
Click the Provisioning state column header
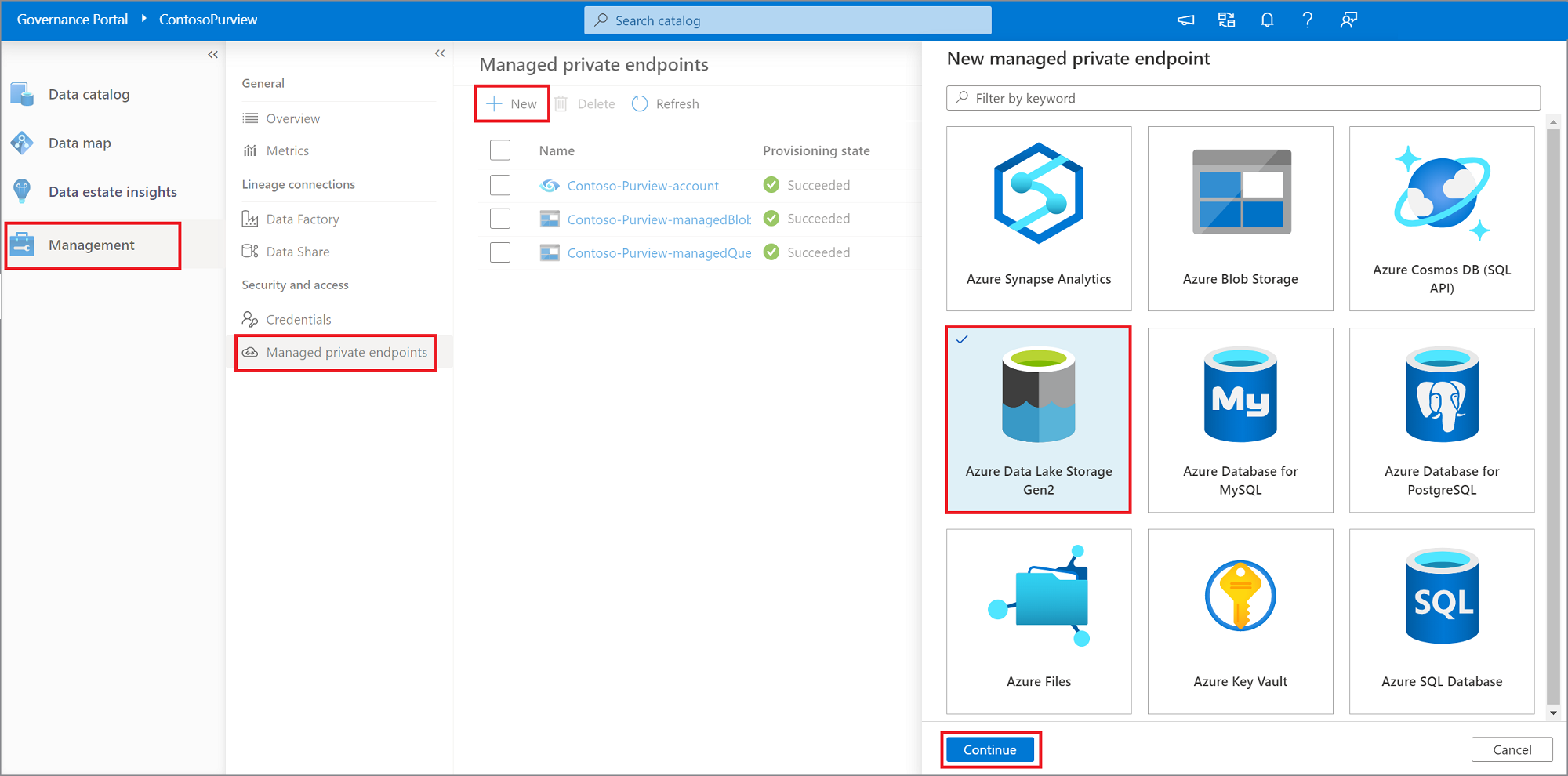tap(816, 150)
